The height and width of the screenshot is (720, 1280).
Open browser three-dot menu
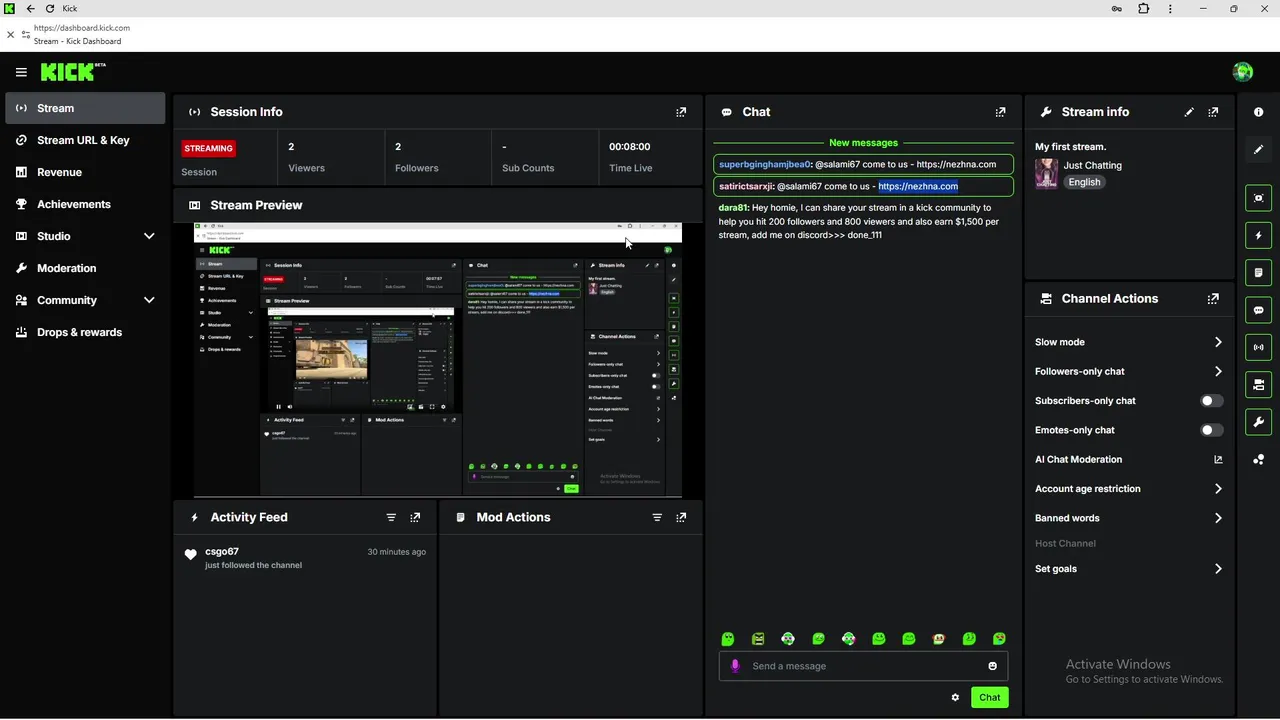[x=1170, y=8]
